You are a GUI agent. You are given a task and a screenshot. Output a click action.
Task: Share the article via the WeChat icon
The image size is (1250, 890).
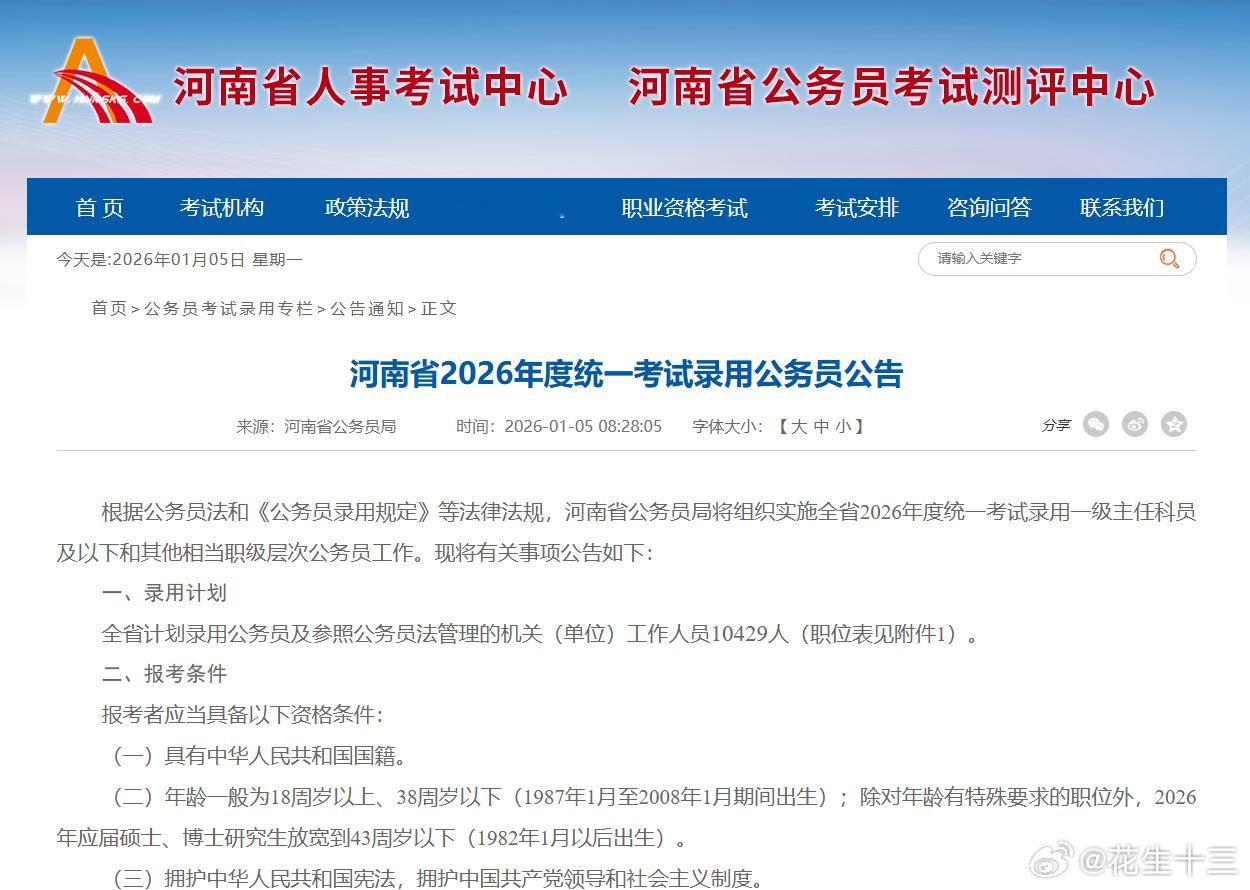(x=1096, y=424)
